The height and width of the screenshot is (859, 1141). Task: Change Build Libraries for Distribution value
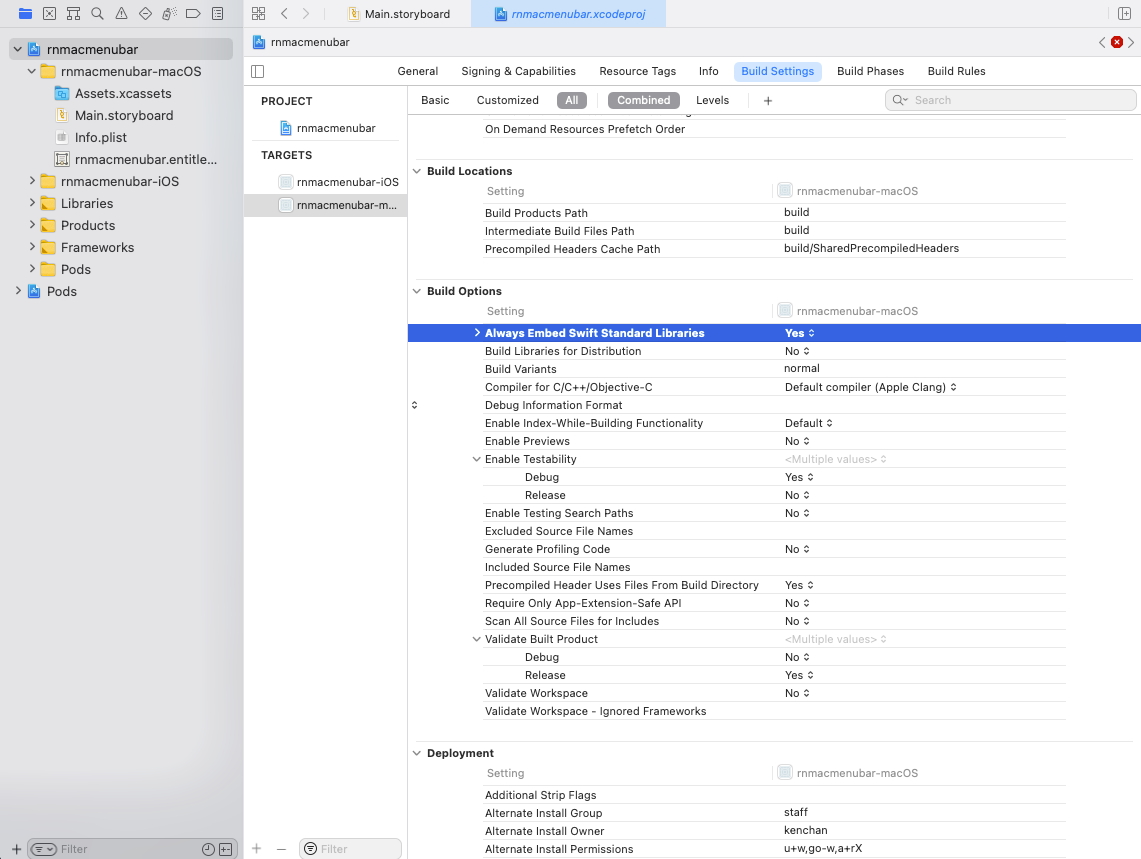(x=798, y=351)
